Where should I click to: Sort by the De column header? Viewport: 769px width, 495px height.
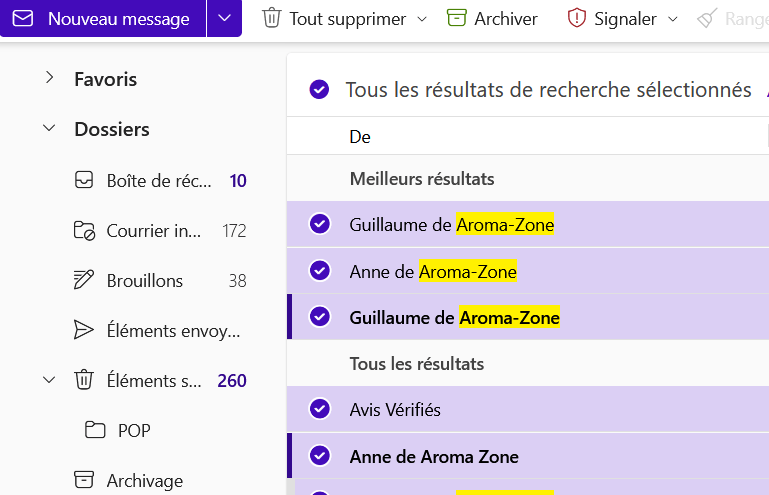(360, 137)
